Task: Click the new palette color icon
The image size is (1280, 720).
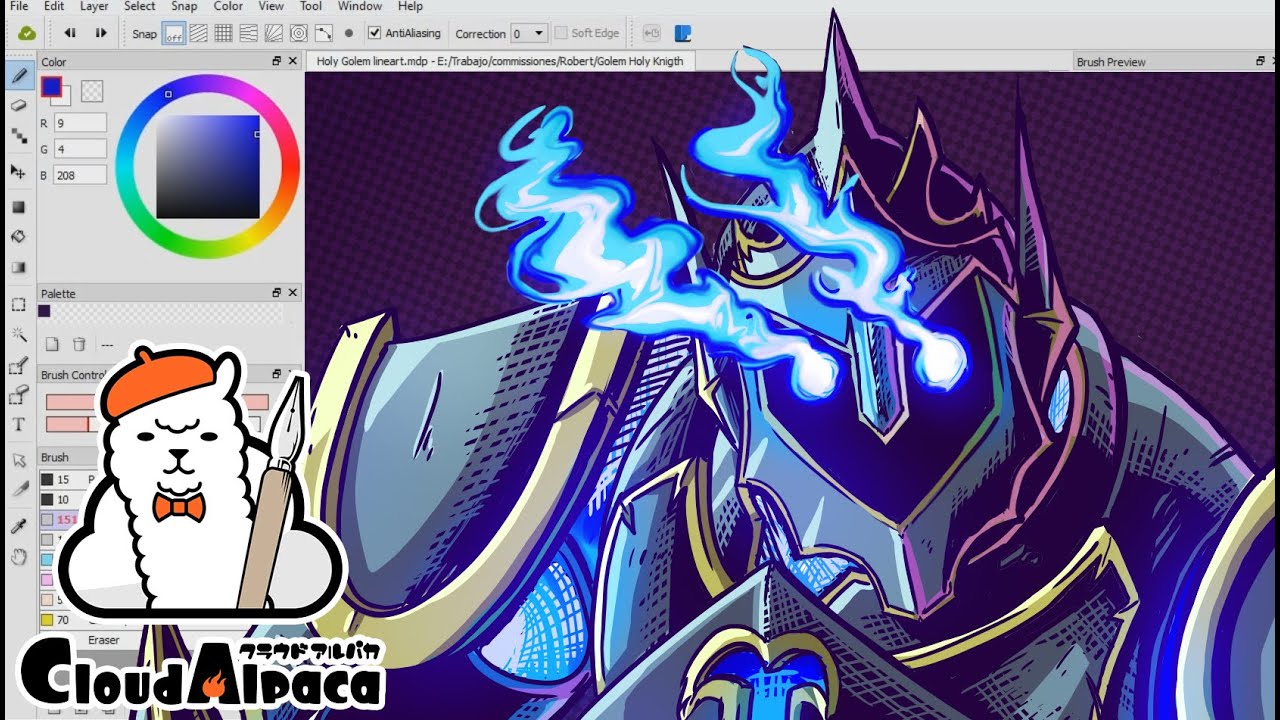Action: 52,344
